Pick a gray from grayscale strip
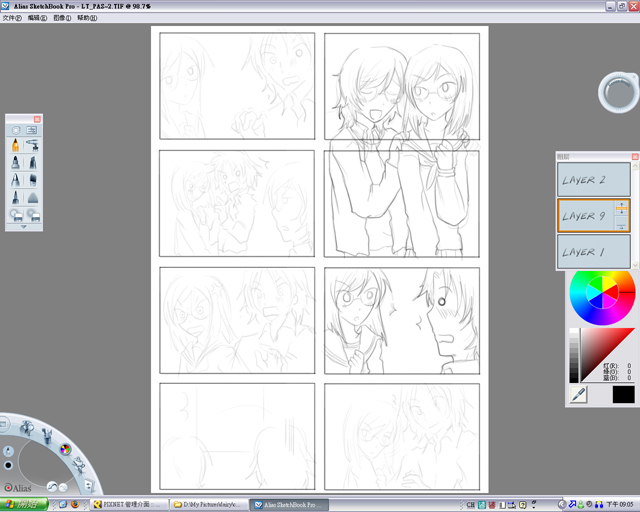Image resolution: width=640 pixels, height=512 pixels. [x=574, y=355]
